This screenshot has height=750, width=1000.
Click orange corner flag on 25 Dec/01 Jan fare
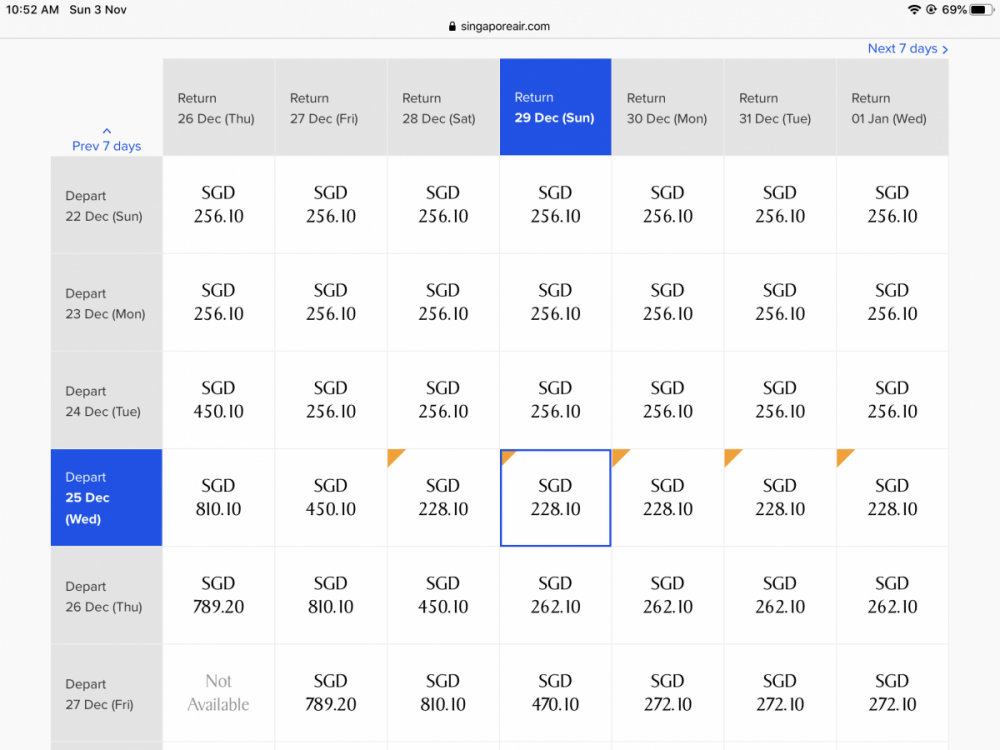point(843,456)
